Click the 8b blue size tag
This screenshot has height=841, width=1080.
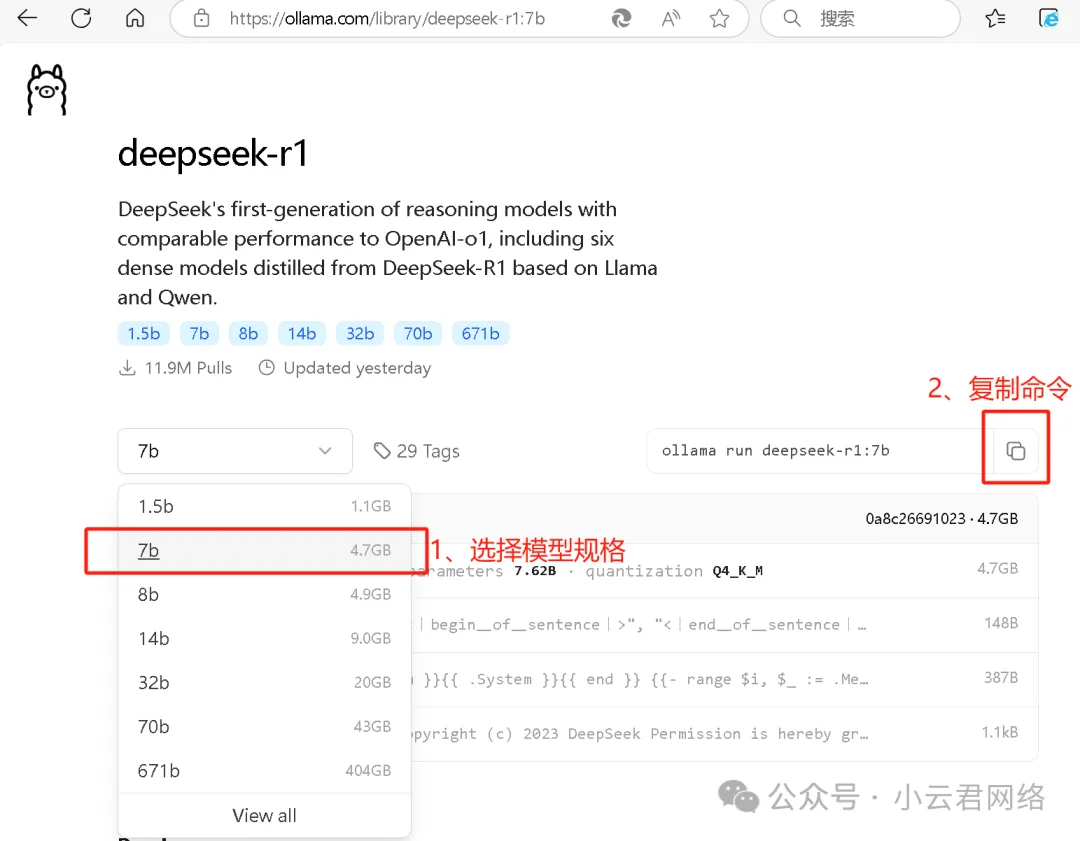point(249,334)
